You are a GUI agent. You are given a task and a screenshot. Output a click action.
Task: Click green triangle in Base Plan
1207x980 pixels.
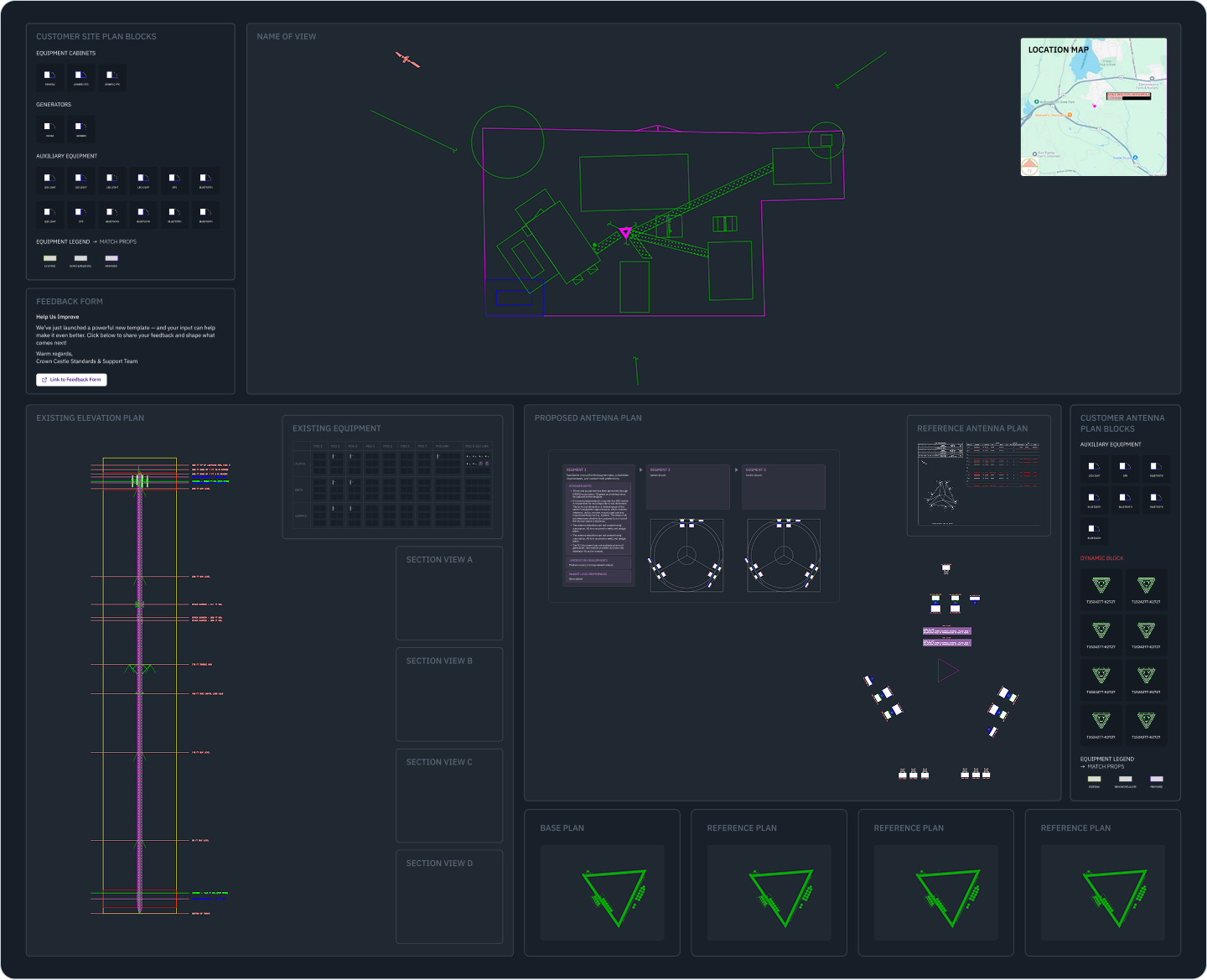[x=614, y=897]
